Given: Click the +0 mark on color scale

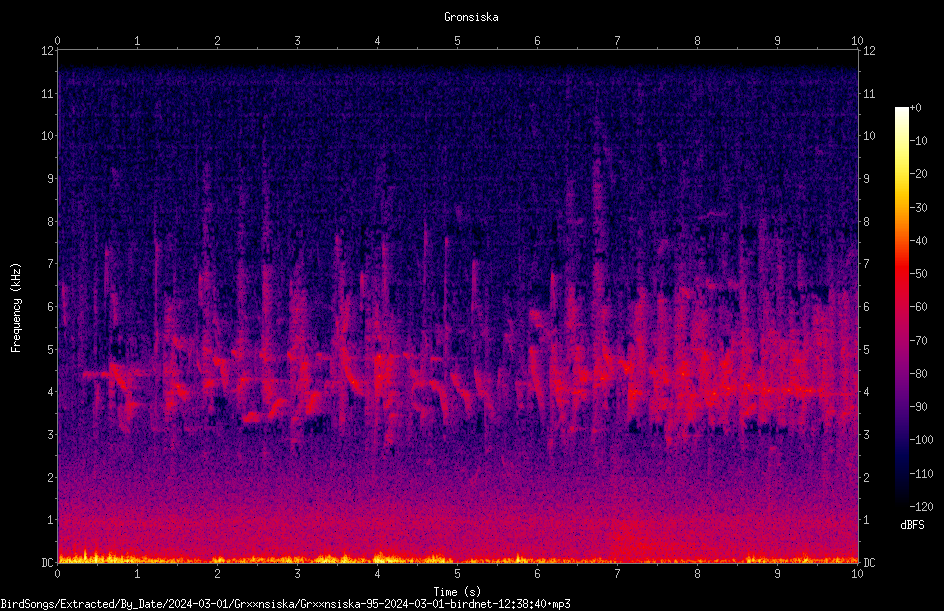Looking at the screenshot, I should click(915, 108).
